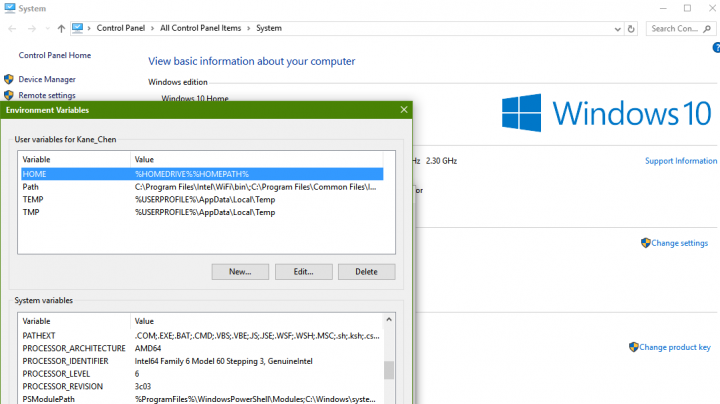The image size is (720, 404).
Task: Click Value column header in user variables
Action: pos(257,159)
